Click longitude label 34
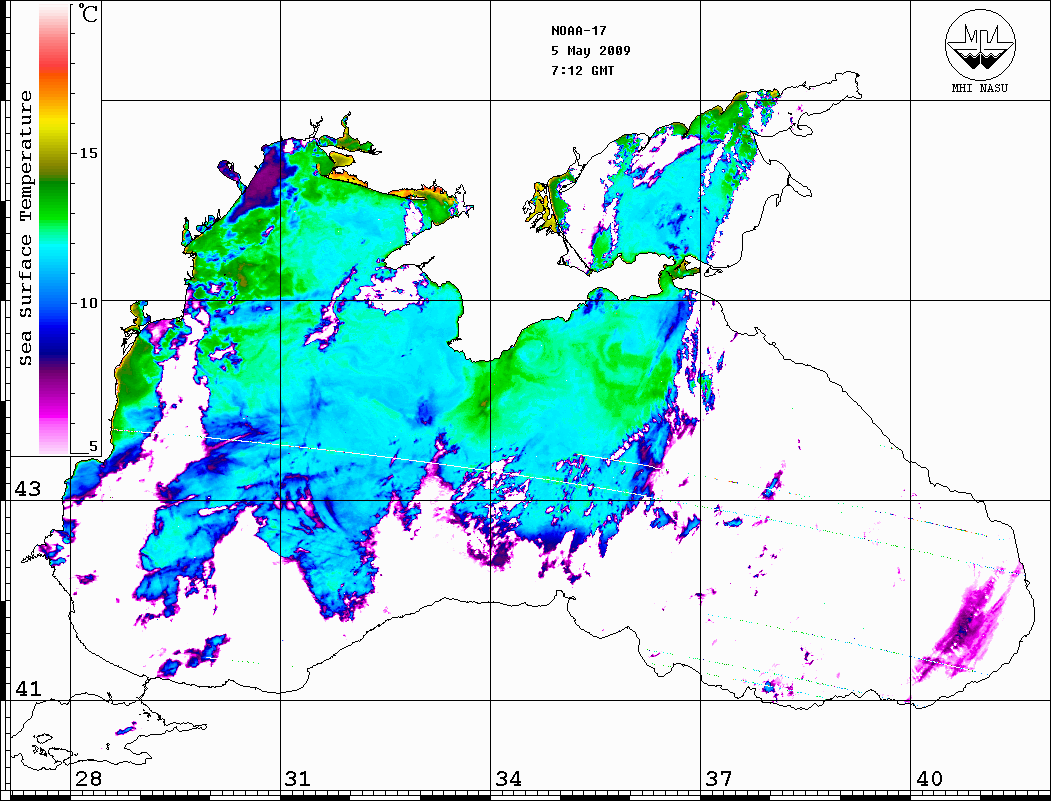This screenshot has width=1051, height=801. point(508,779)
